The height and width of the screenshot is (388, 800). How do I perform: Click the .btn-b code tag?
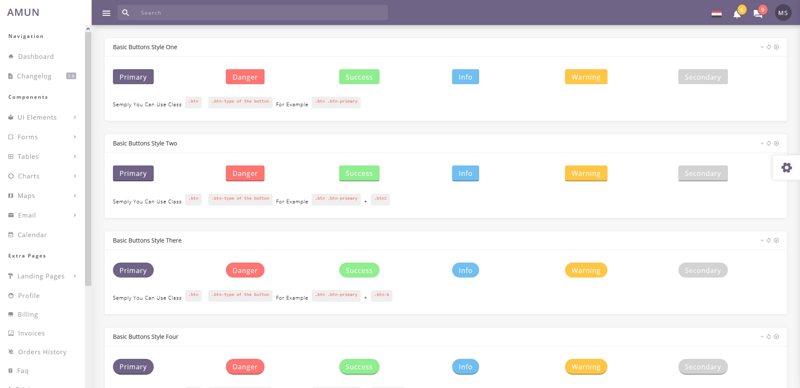[x=382, y=296]
